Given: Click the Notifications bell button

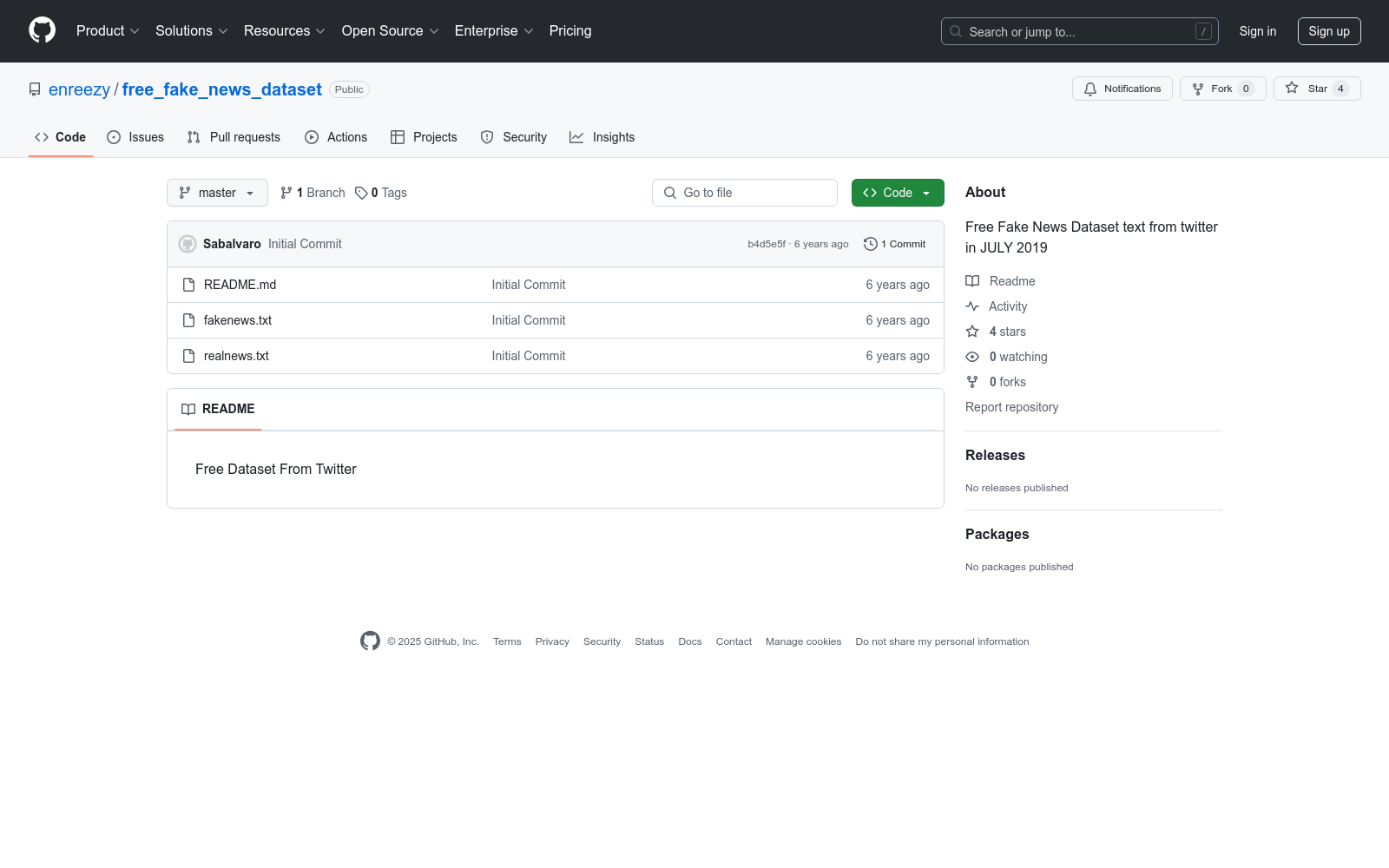Looking at the screenshot, I should 1122,89.
